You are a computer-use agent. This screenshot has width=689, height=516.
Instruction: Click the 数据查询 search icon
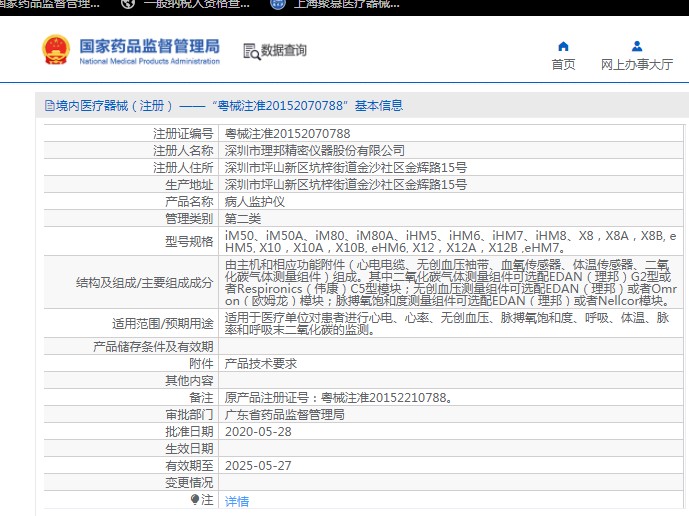pos(252,51)
